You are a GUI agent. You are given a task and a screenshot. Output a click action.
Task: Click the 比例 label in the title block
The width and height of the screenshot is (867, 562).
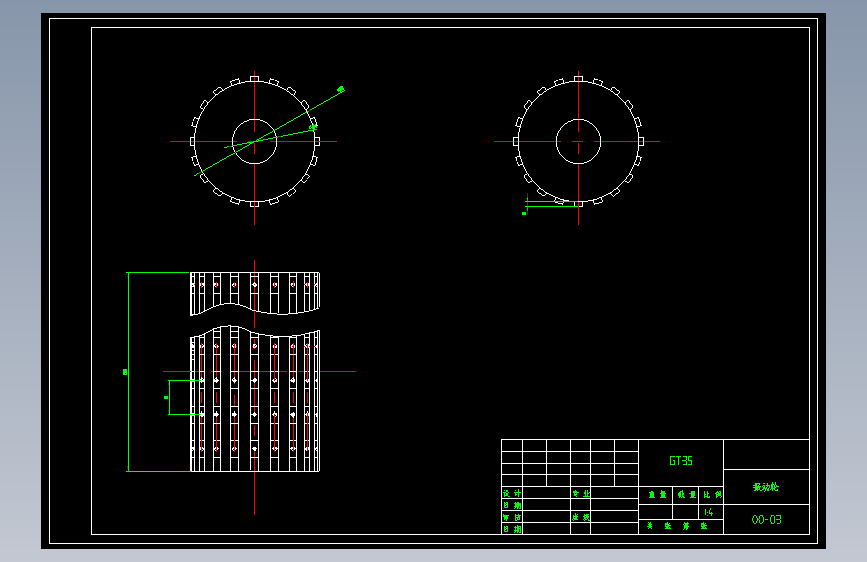[712, 495]
